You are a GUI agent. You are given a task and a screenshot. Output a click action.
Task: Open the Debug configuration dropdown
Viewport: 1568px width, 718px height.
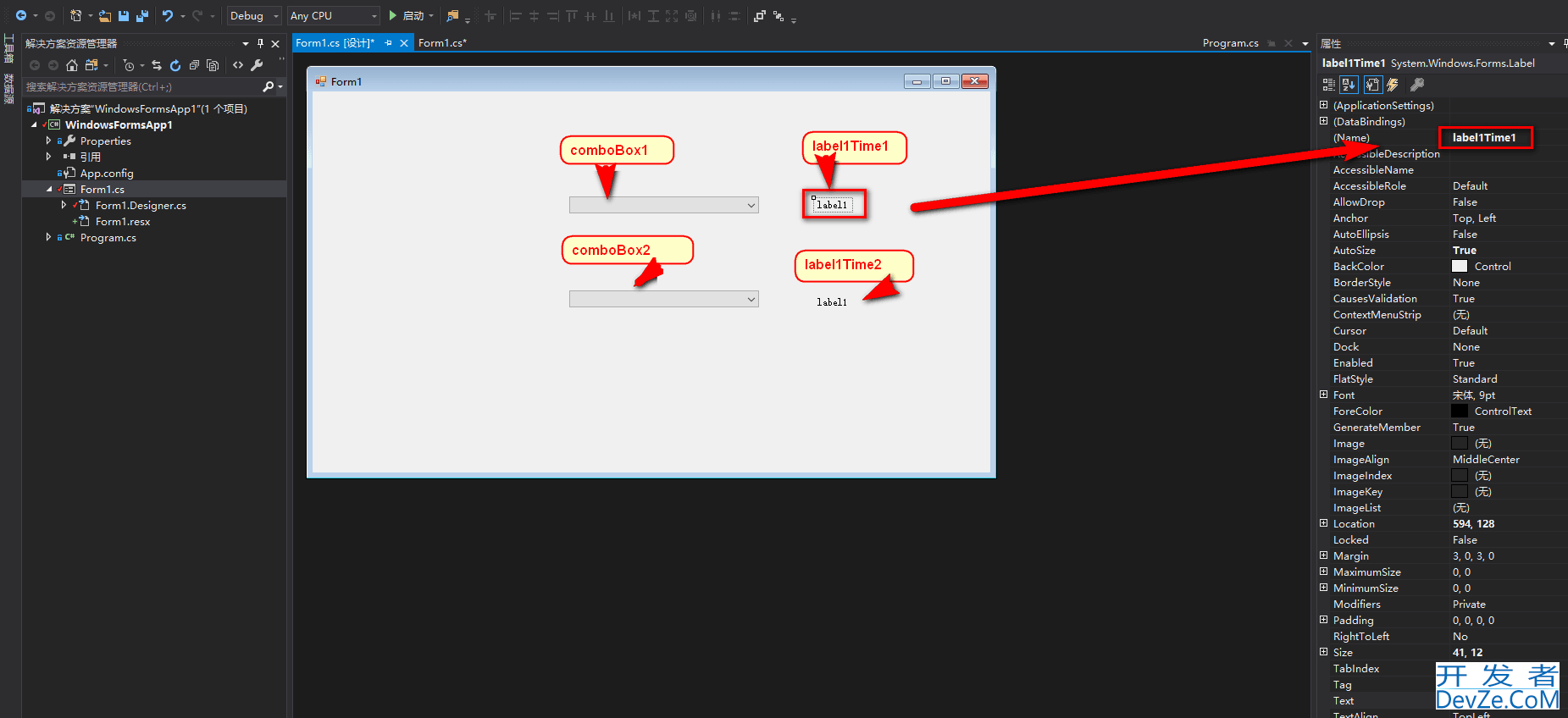click(x=254, y=15)
